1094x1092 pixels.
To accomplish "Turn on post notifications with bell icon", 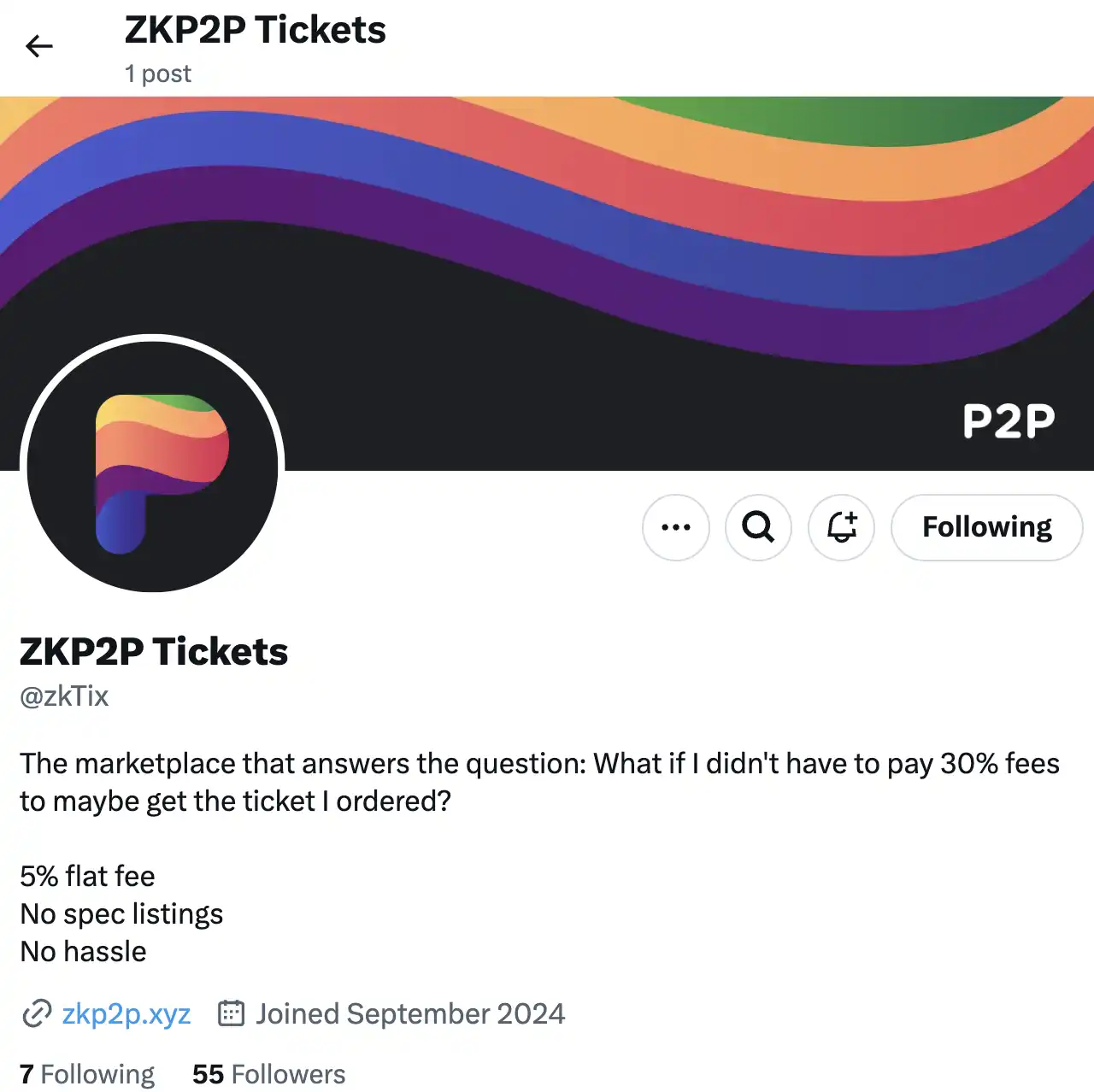I will point(842,527).
